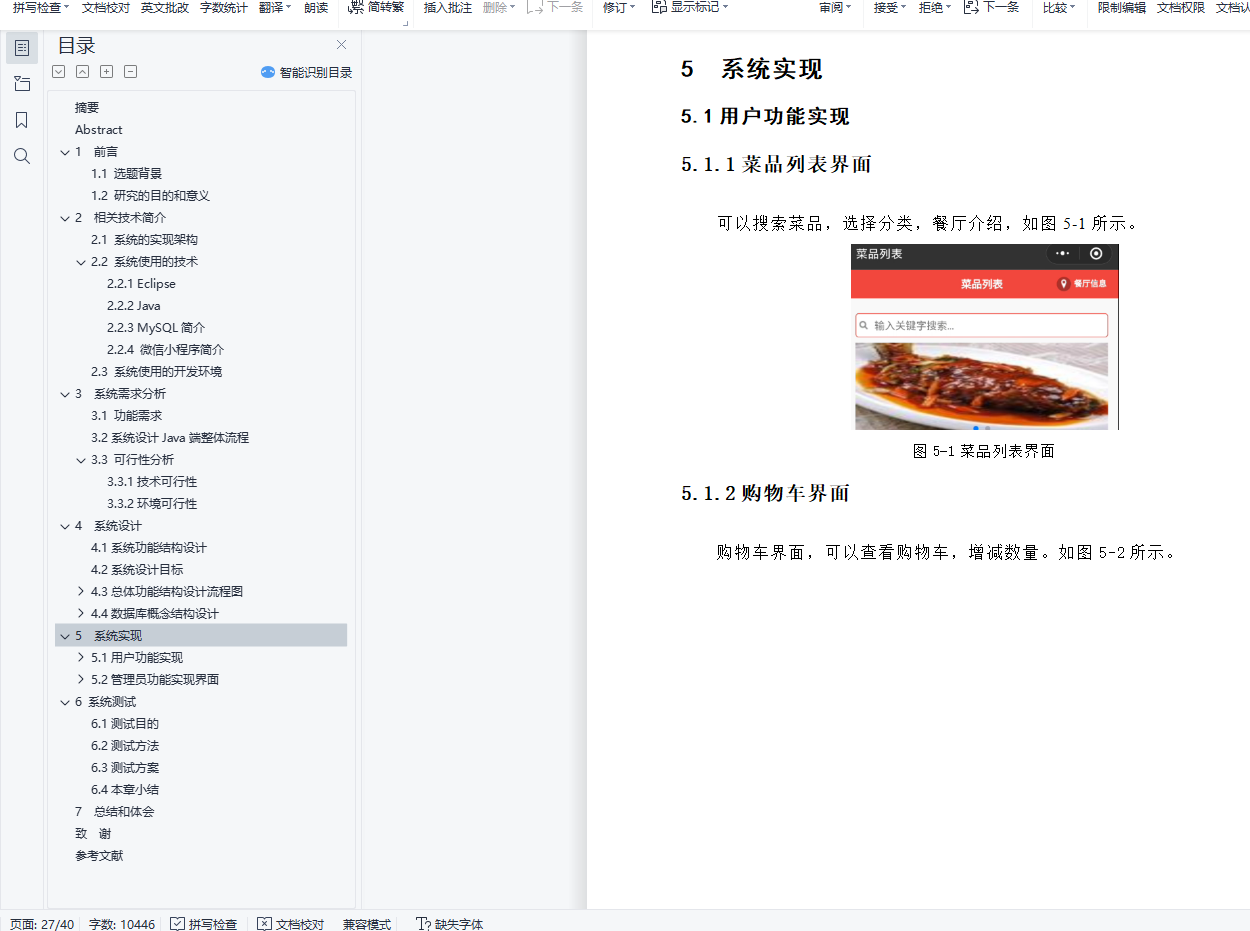The width and height of the screenshot is (1250, 931).
Task: Click the 简转繁 conversion icon
Action: click(356, 7)
